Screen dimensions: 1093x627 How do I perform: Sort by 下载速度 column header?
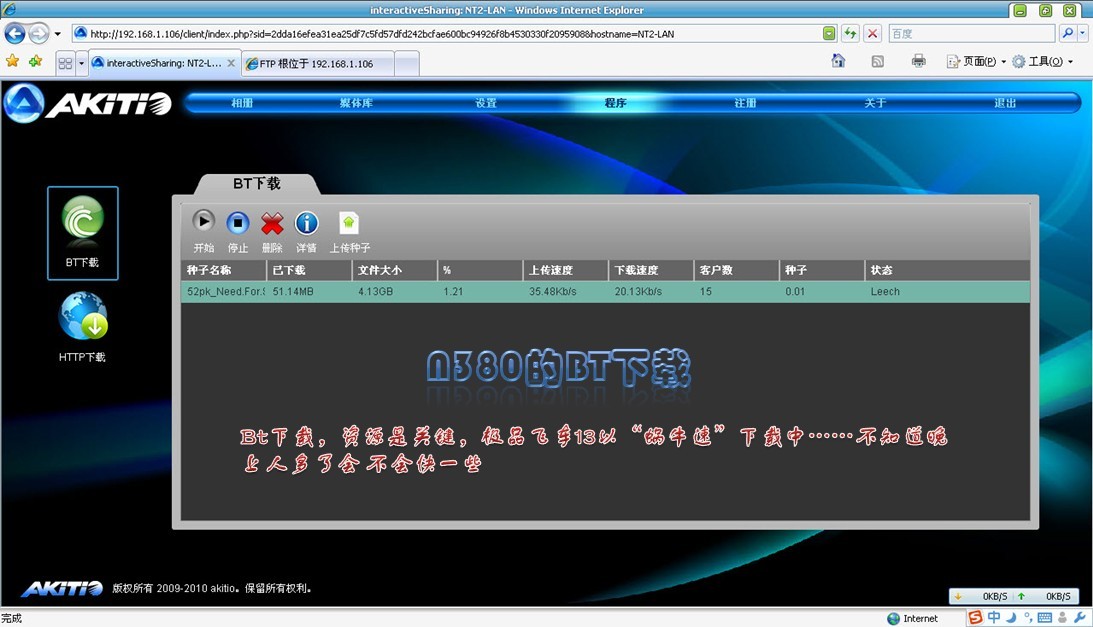click(651, 270)
